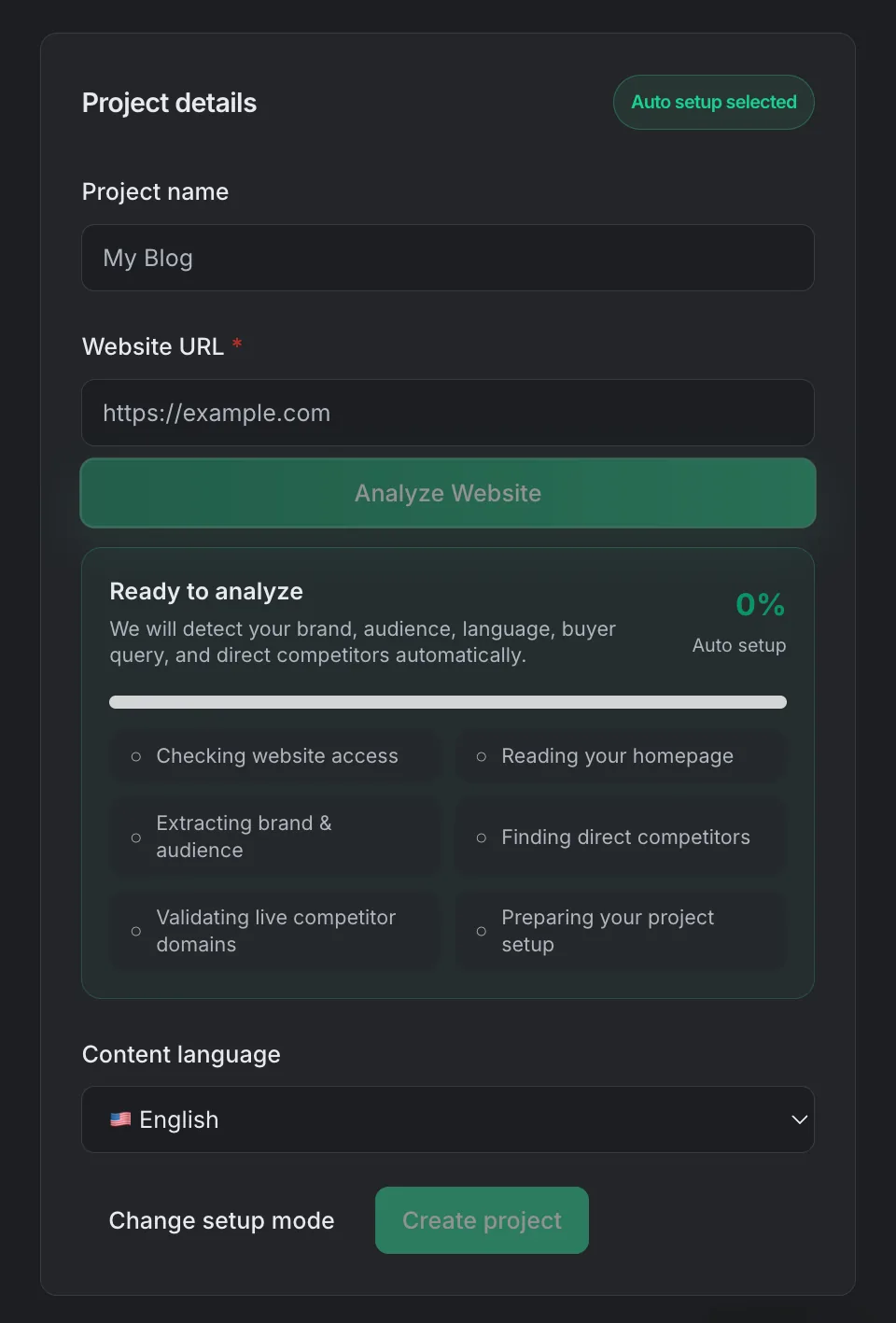This screenshot has width=896, height=1323.
Task: Click the Preparing your project setup status circle
Action: point(482,931)
